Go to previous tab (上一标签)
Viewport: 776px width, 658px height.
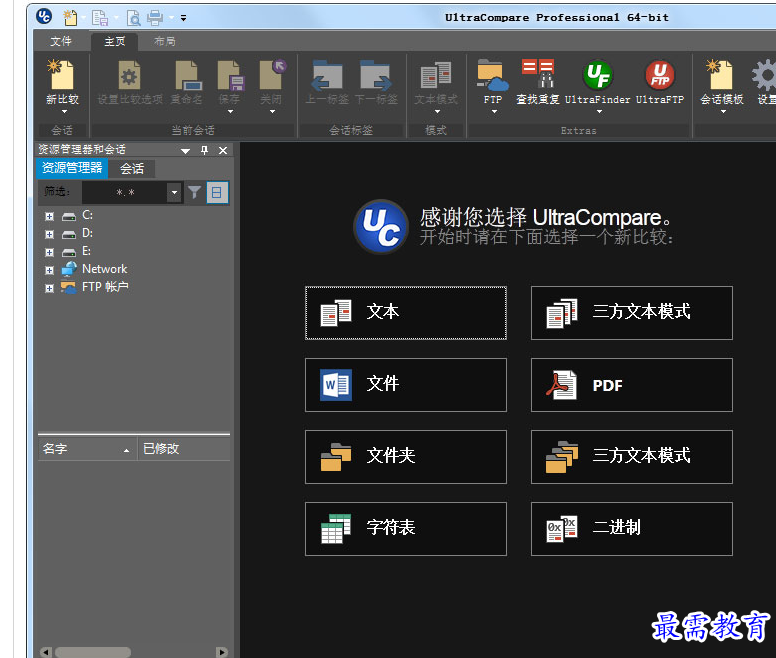pos(327,75)
